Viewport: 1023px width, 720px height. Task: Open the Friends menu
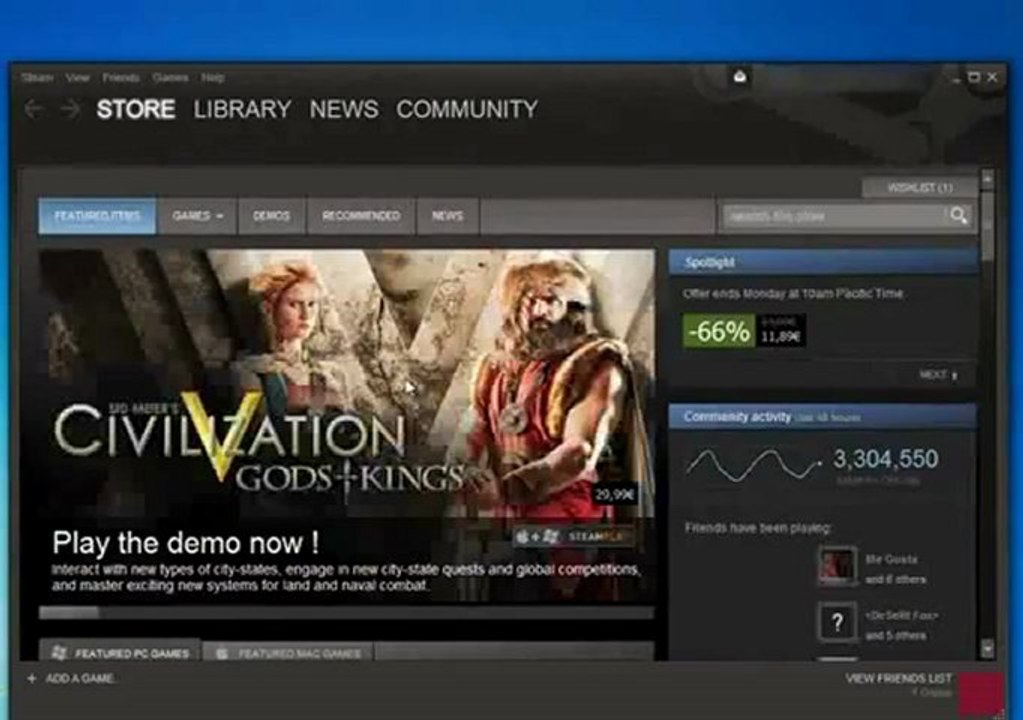[121, 78]
